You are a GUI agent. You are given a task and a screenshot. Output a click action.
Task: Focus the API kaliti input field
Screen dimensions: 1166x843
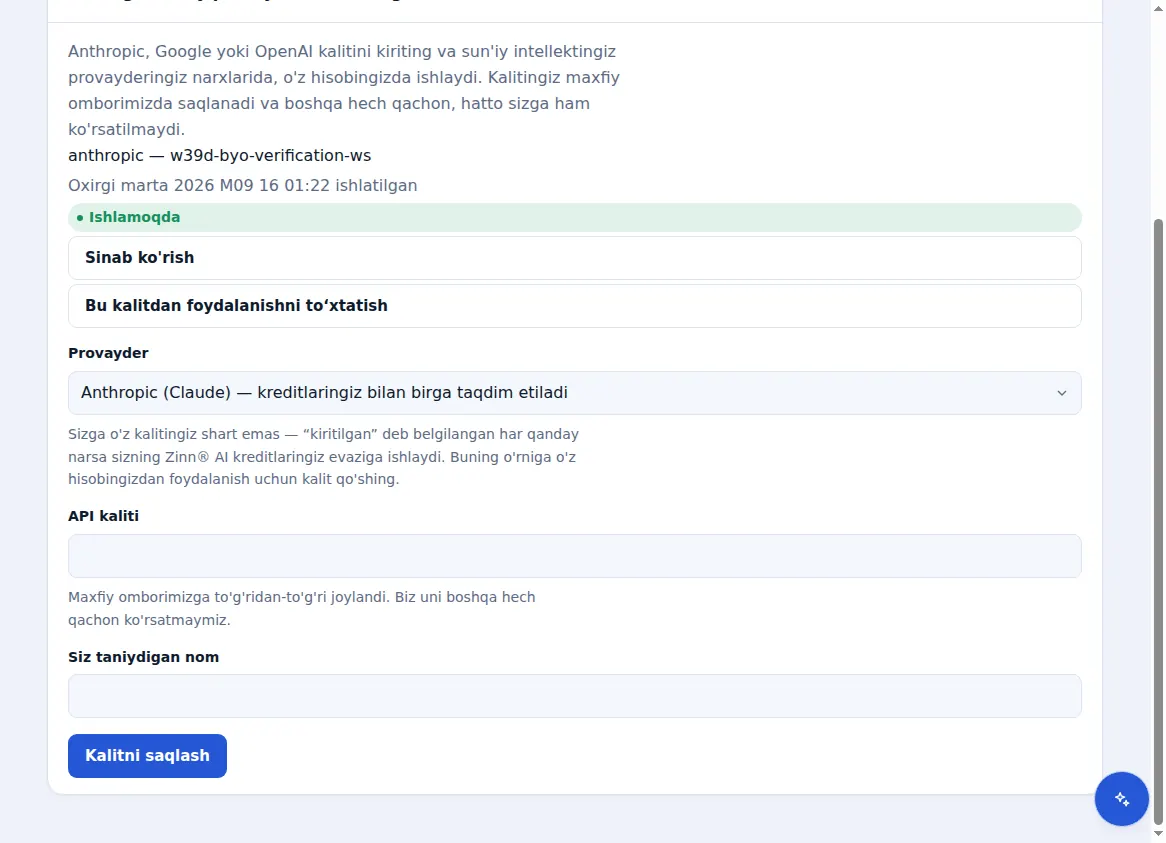[x=574, y=556]
